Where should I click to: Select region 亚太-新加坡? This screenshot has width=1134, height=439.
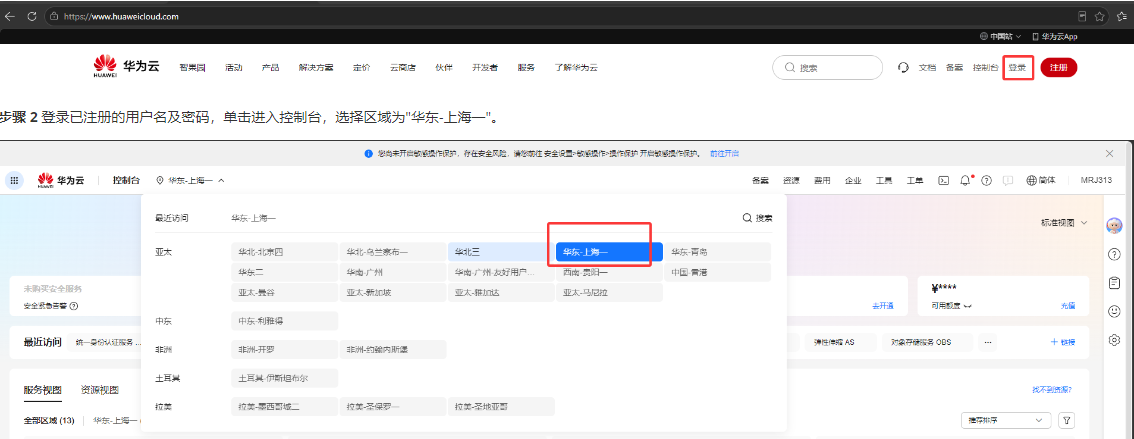(x=393, y=293)
